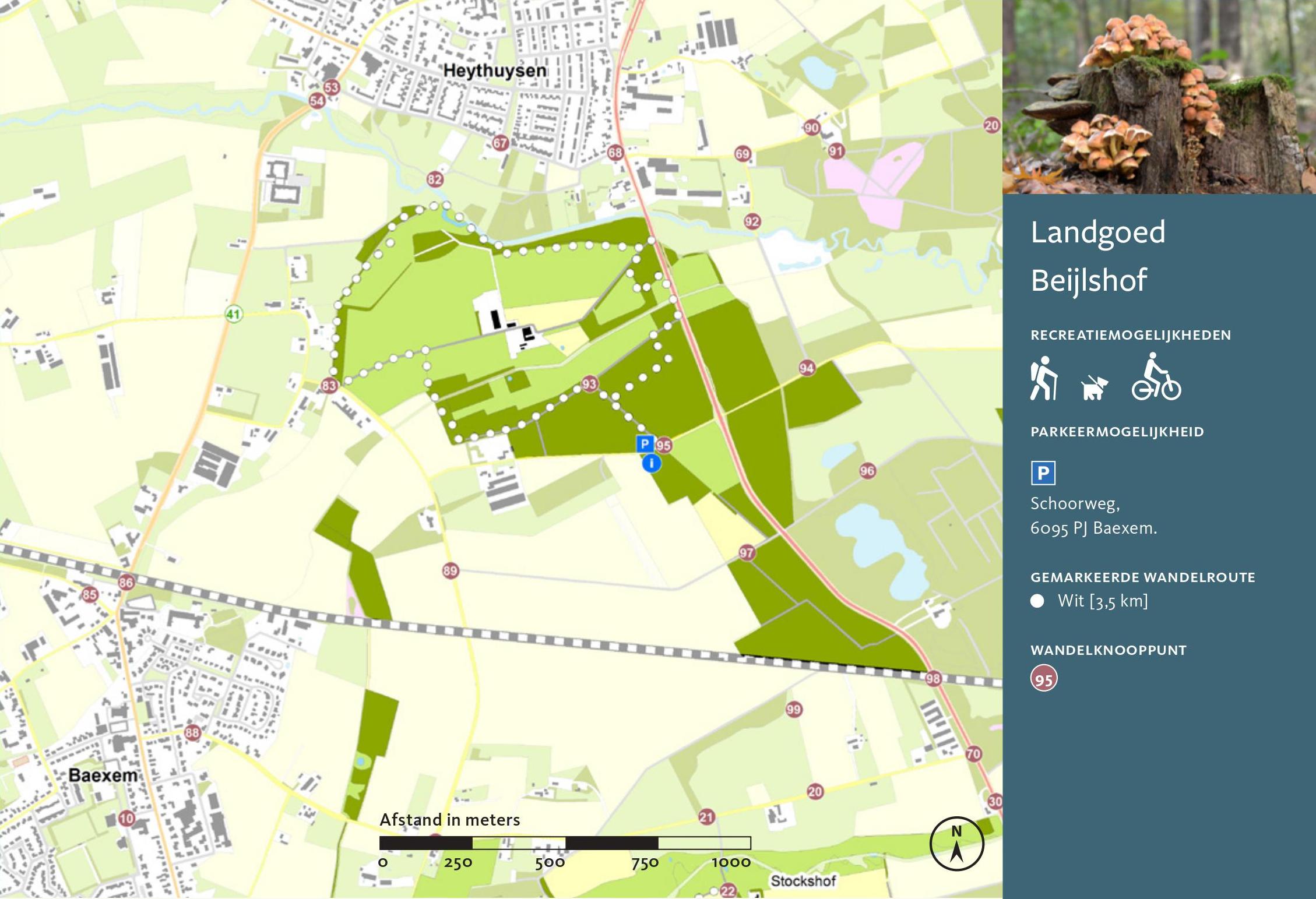Viewport: 1316px width, 899px height.
Task: Click the parking P icon in sidebar
Action: coord(1043,473)
